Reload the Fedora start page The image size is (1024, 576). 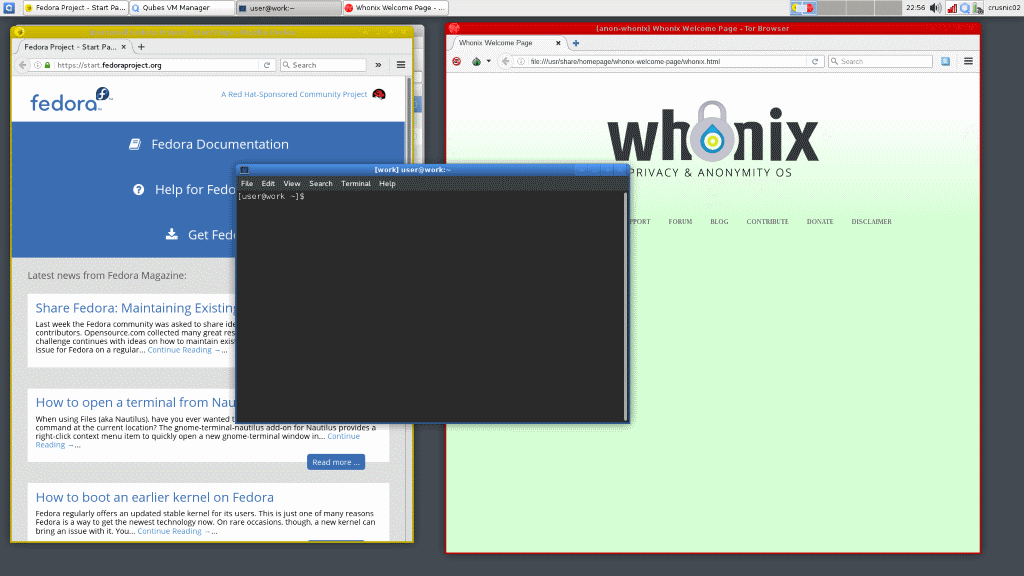click(x=266, y=65)
